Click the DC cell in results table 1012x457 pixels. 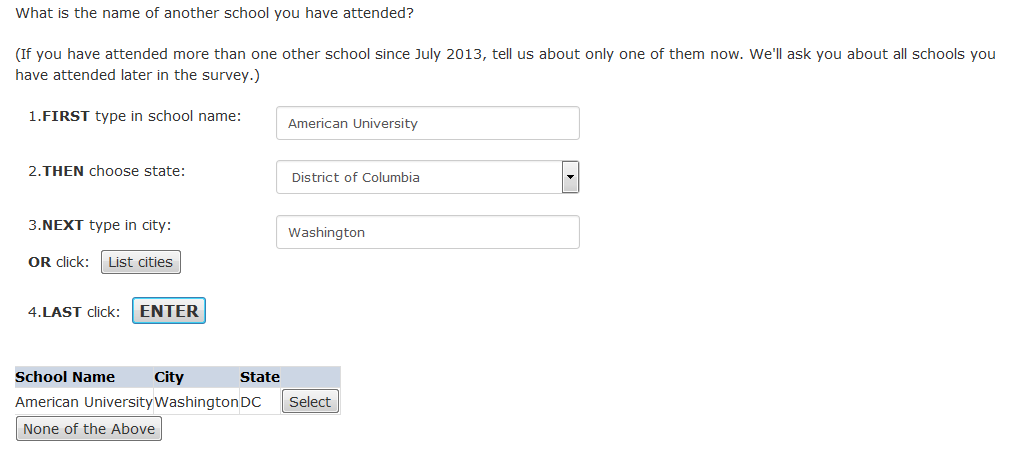click(x=250, y=402)
